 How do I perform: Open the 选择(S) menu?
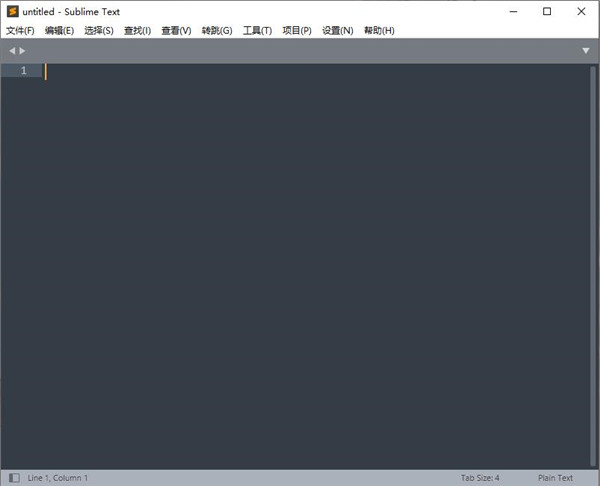[x=99, y=31]
